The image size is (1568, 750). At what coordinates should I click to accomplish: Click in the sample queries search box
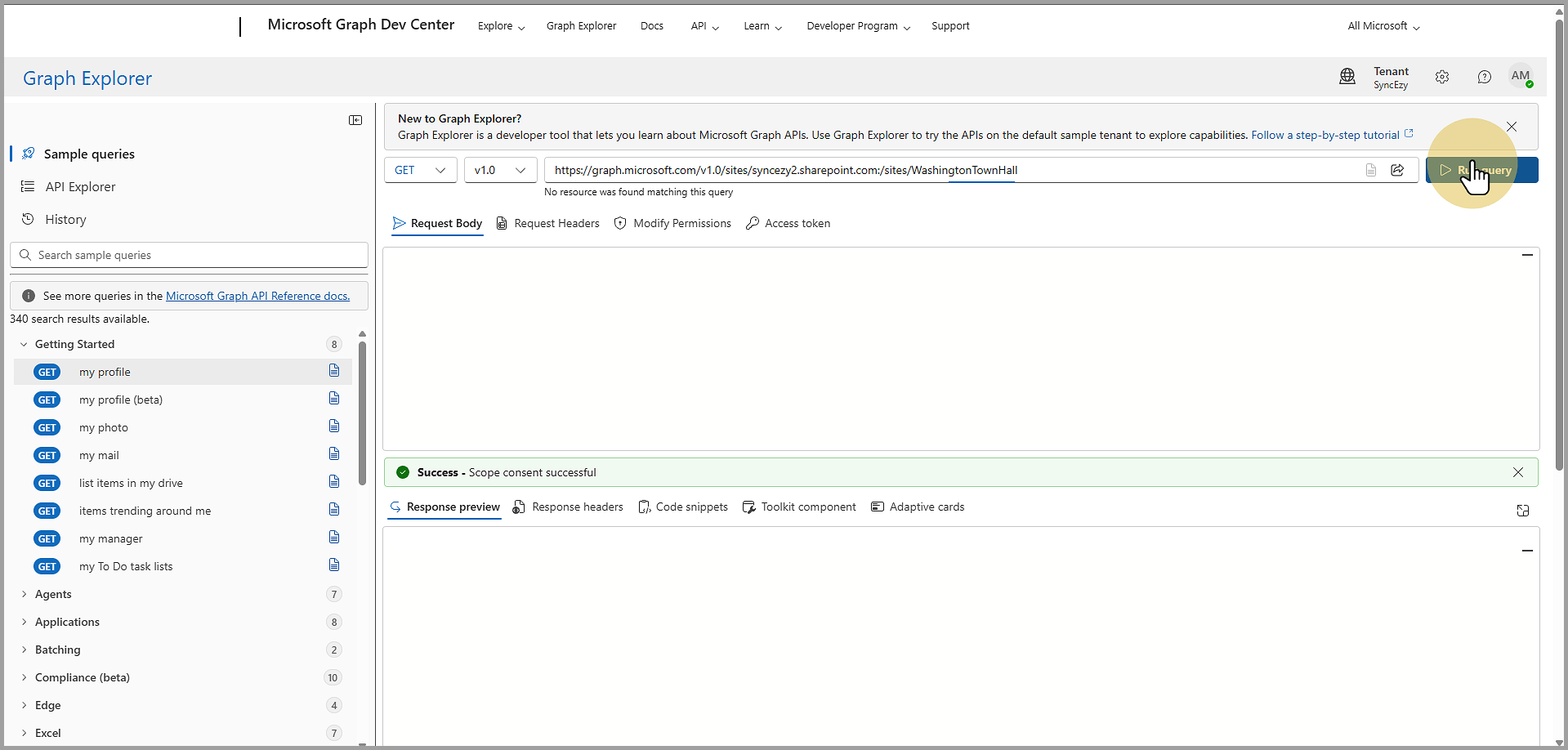point(188,254)
